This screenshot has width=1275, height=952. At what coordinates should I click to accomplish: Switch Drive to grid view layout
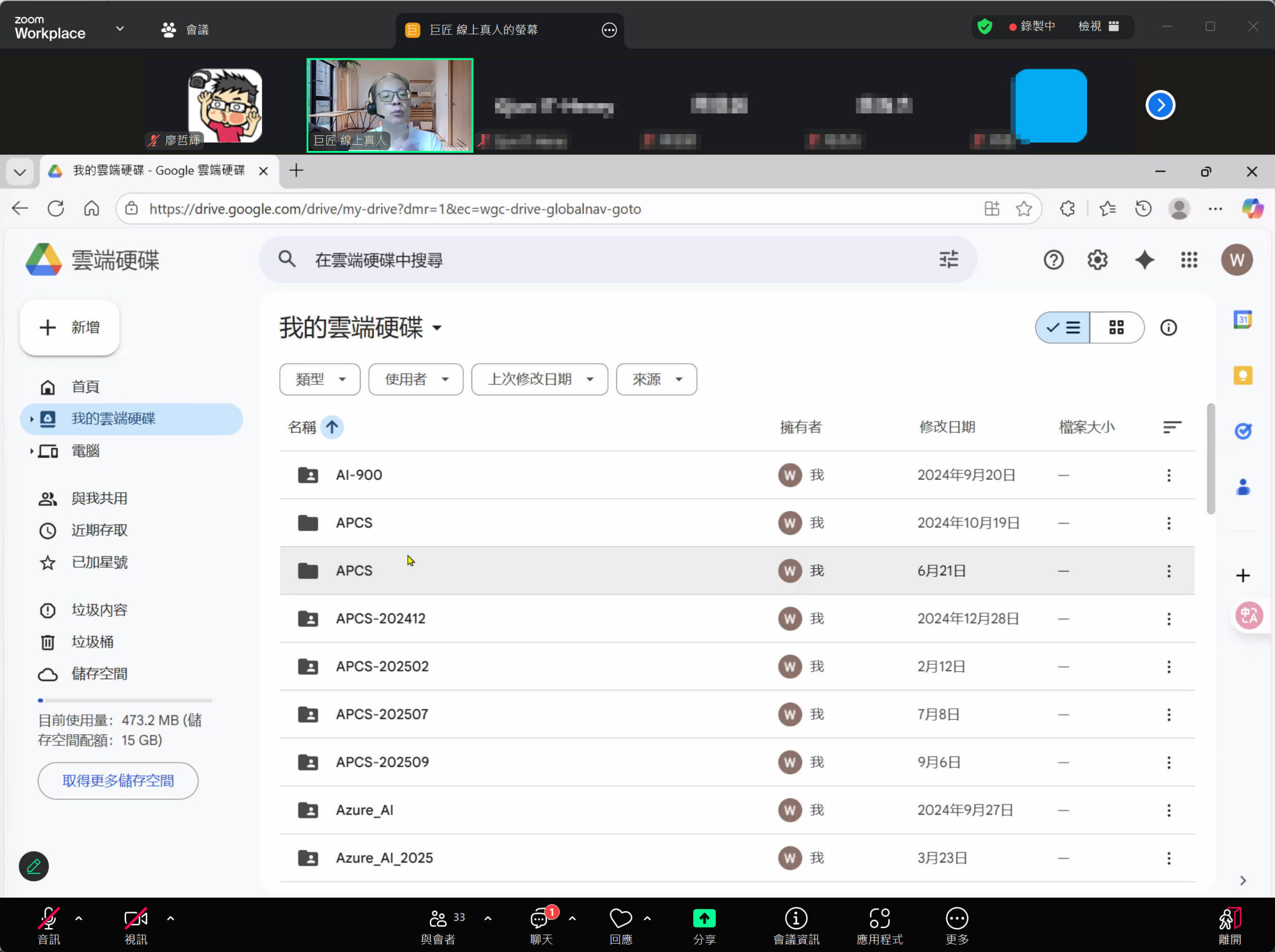1116,327
